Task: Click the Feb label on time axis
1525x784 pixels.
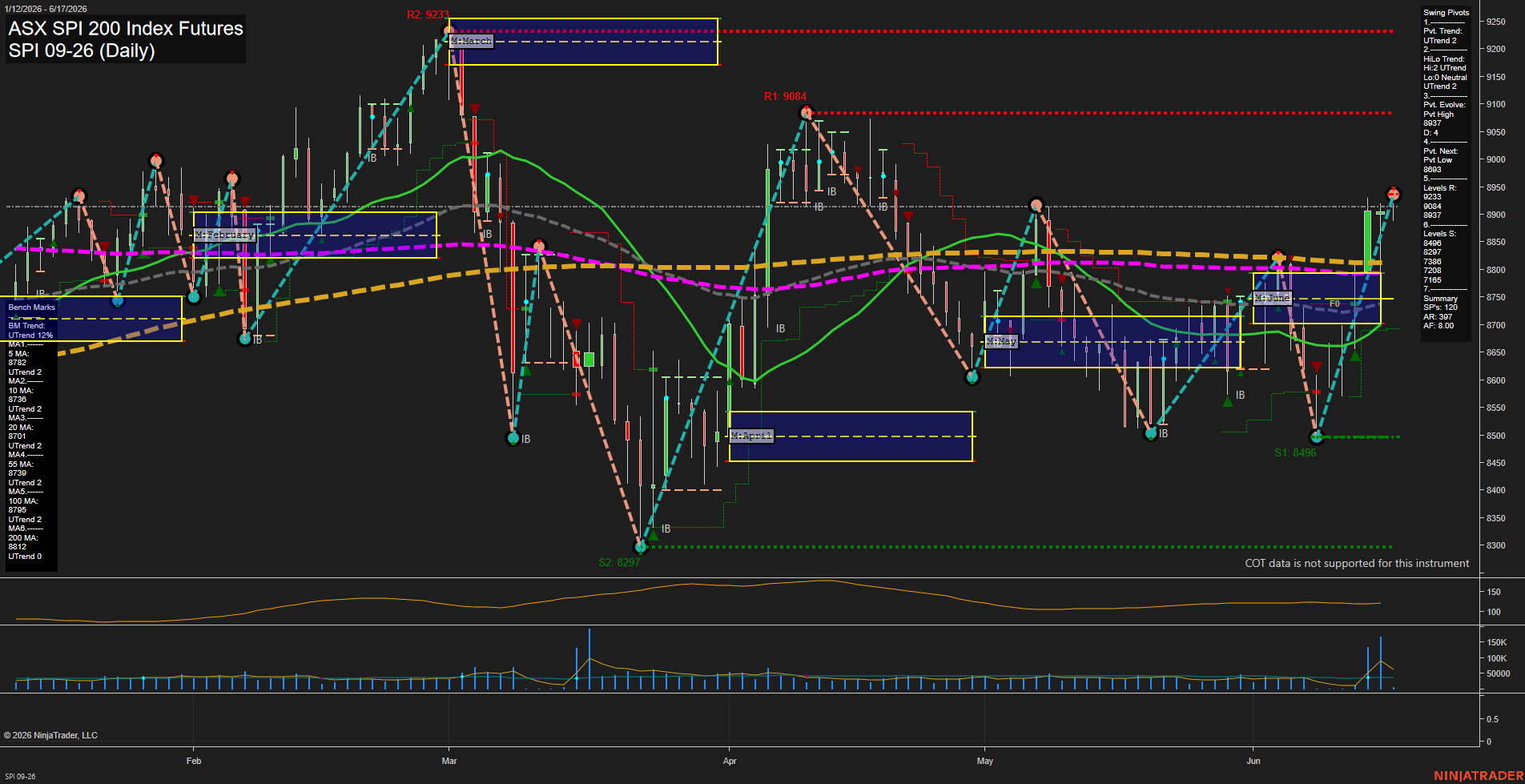Action: (x=194, y=761)
